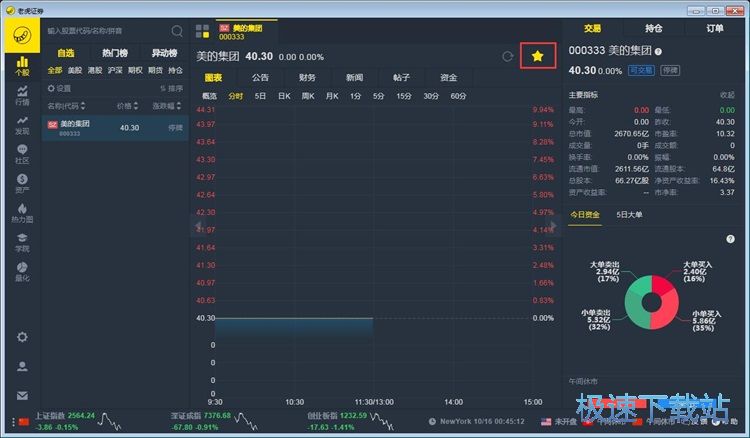Open the 帖子 posts tab

[401, 77]
